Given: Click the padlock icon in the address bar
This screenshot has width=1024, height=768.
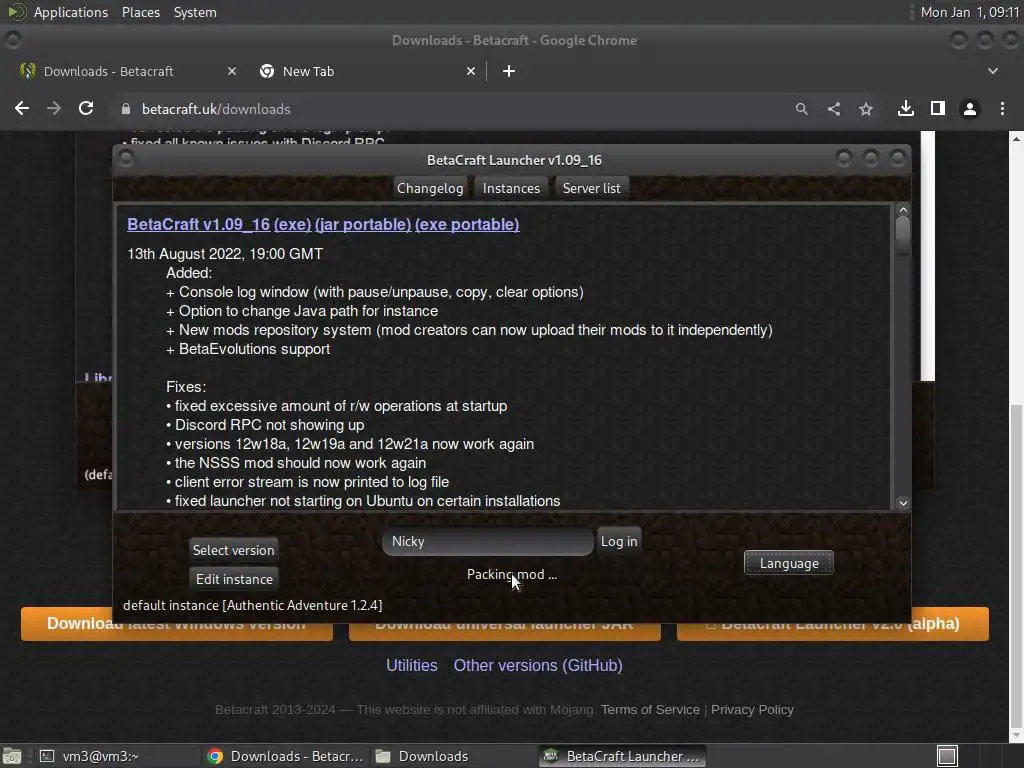Looking at the screenshot, I should tap(126, 109).
